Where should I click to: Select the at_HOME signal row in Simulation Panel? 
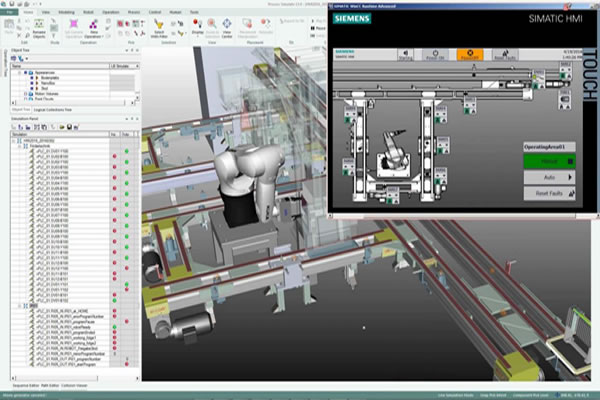click(62, 311)
